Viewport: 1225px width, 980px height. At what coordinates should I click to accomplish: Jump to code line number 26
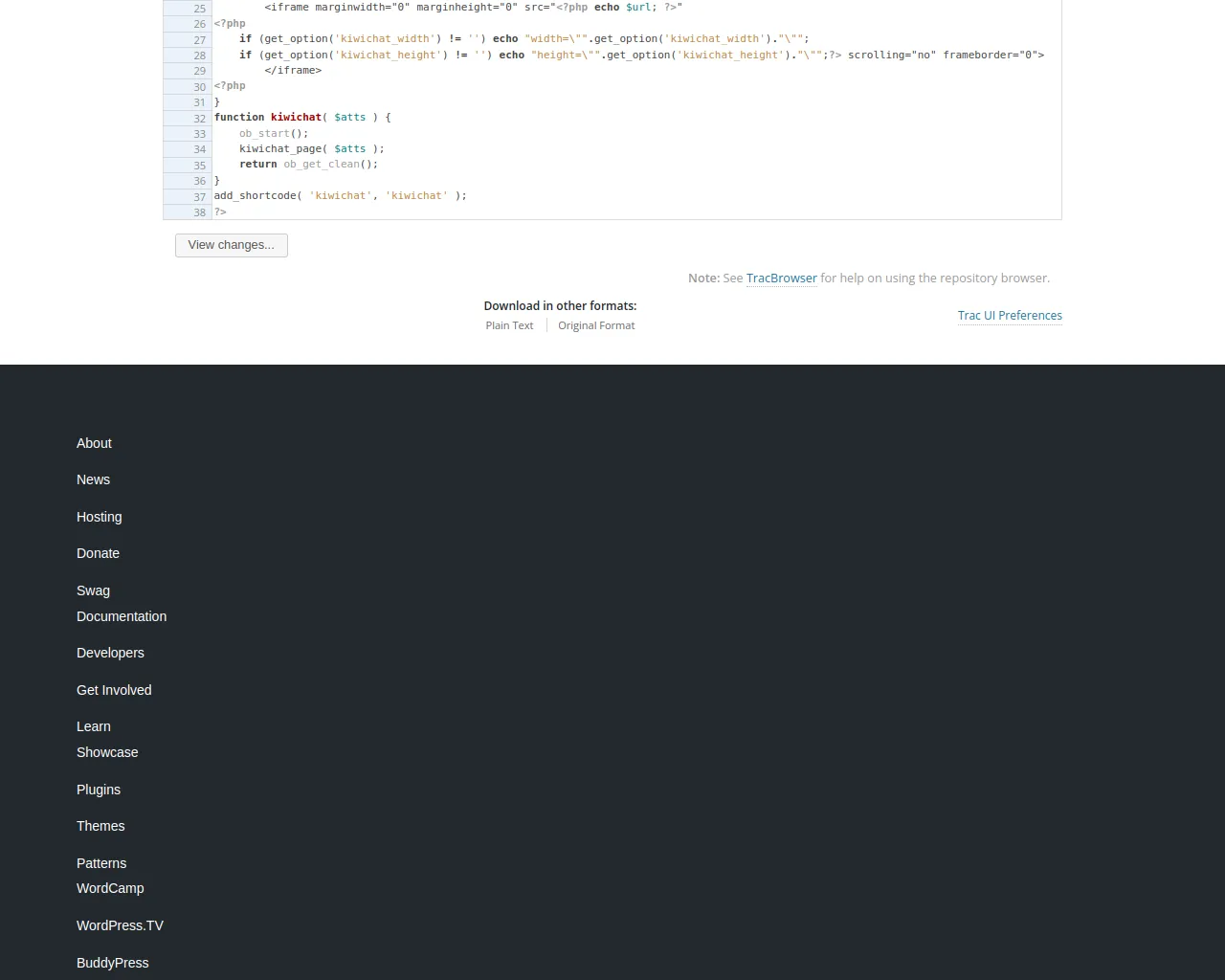(x=199, y=24)
